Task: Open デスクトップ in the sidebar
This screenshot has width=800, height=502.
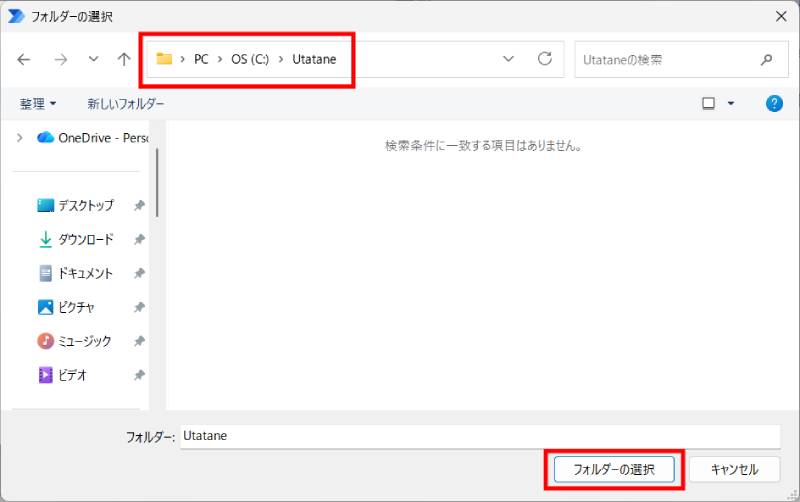Action: (x=76, y=205)
